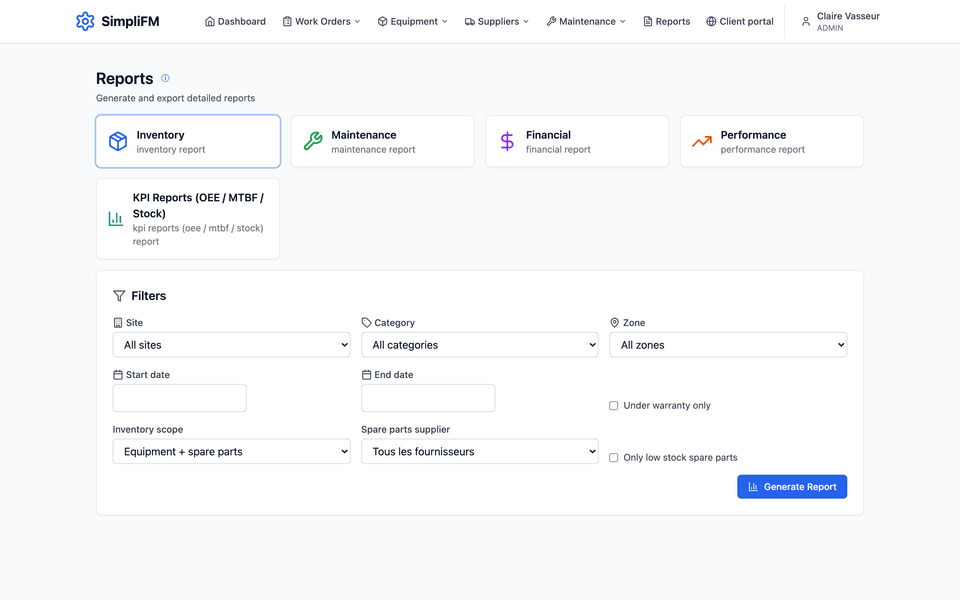The width and height of the screenshot is (960, 600).
Task: Expand the Suppliers menu chevron
Action: (526, 21)
